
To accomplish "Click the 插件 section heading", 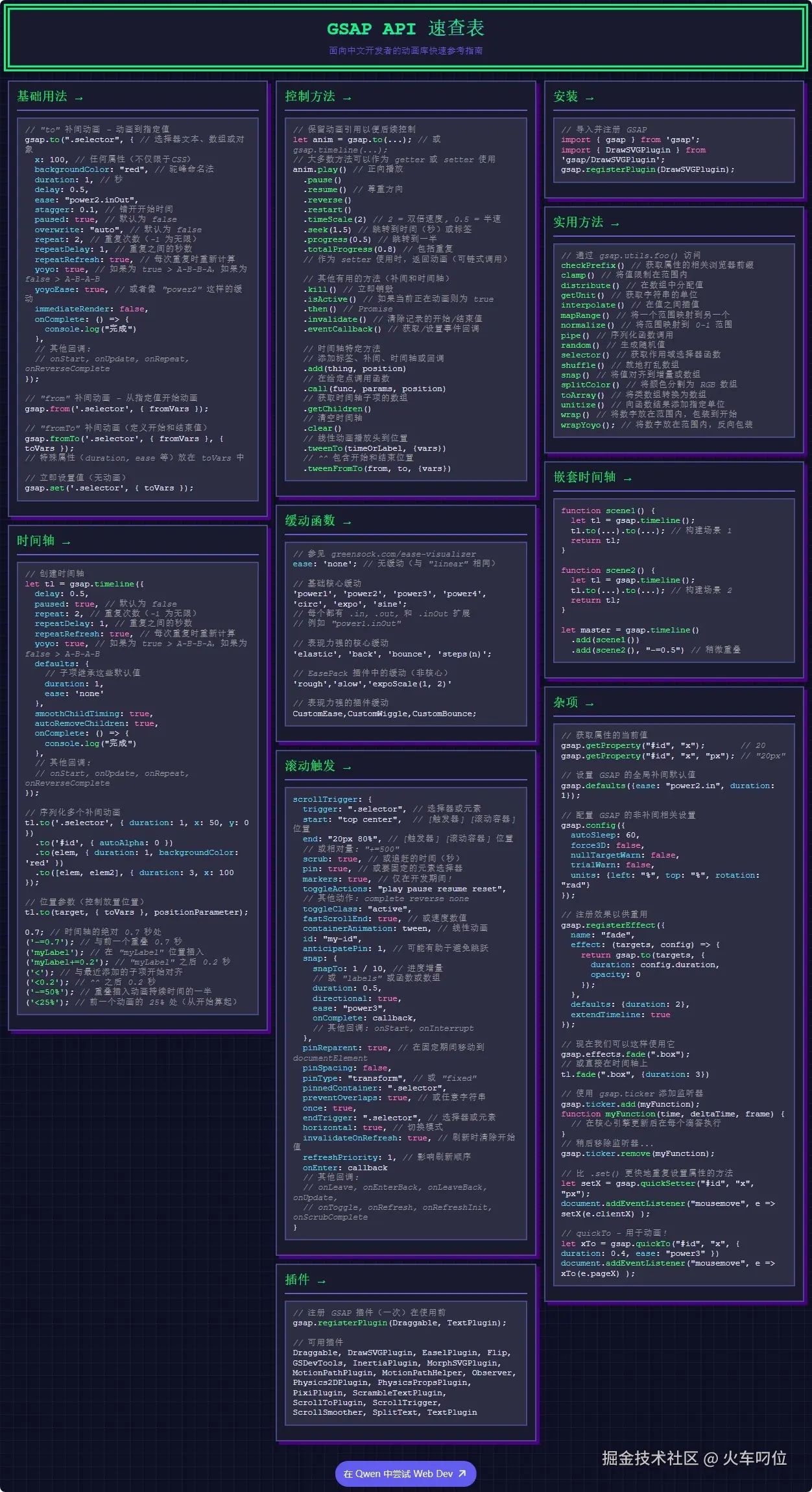I will click(x=305, y=1280).
